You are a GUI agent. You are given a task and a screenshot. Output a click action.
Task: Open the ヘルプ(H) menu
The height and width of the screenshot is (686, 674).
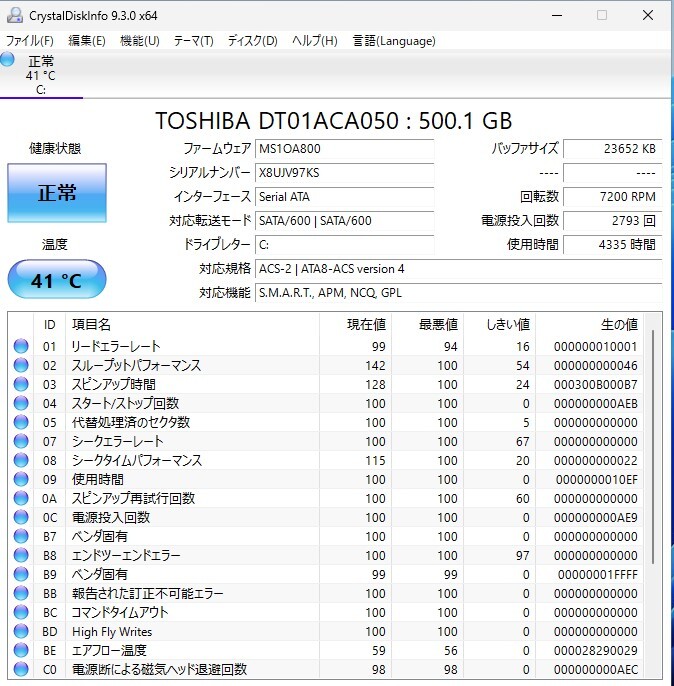pyautogui.click(x=314, y=41)
